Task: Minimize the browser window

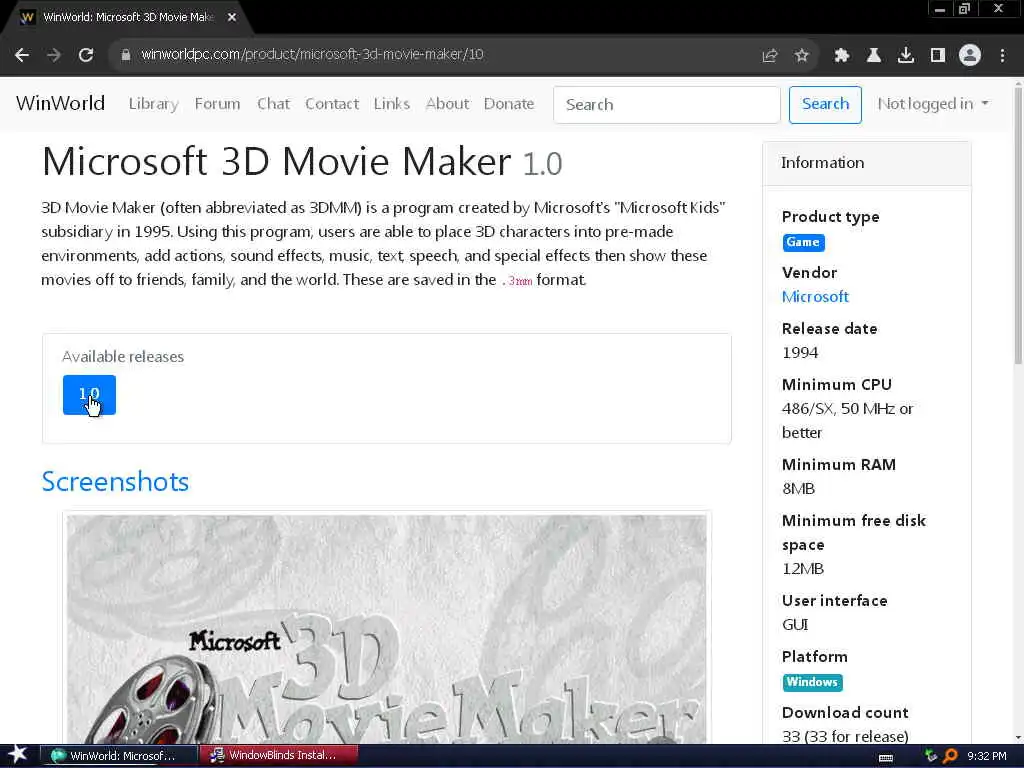Action: click(940, 9)
